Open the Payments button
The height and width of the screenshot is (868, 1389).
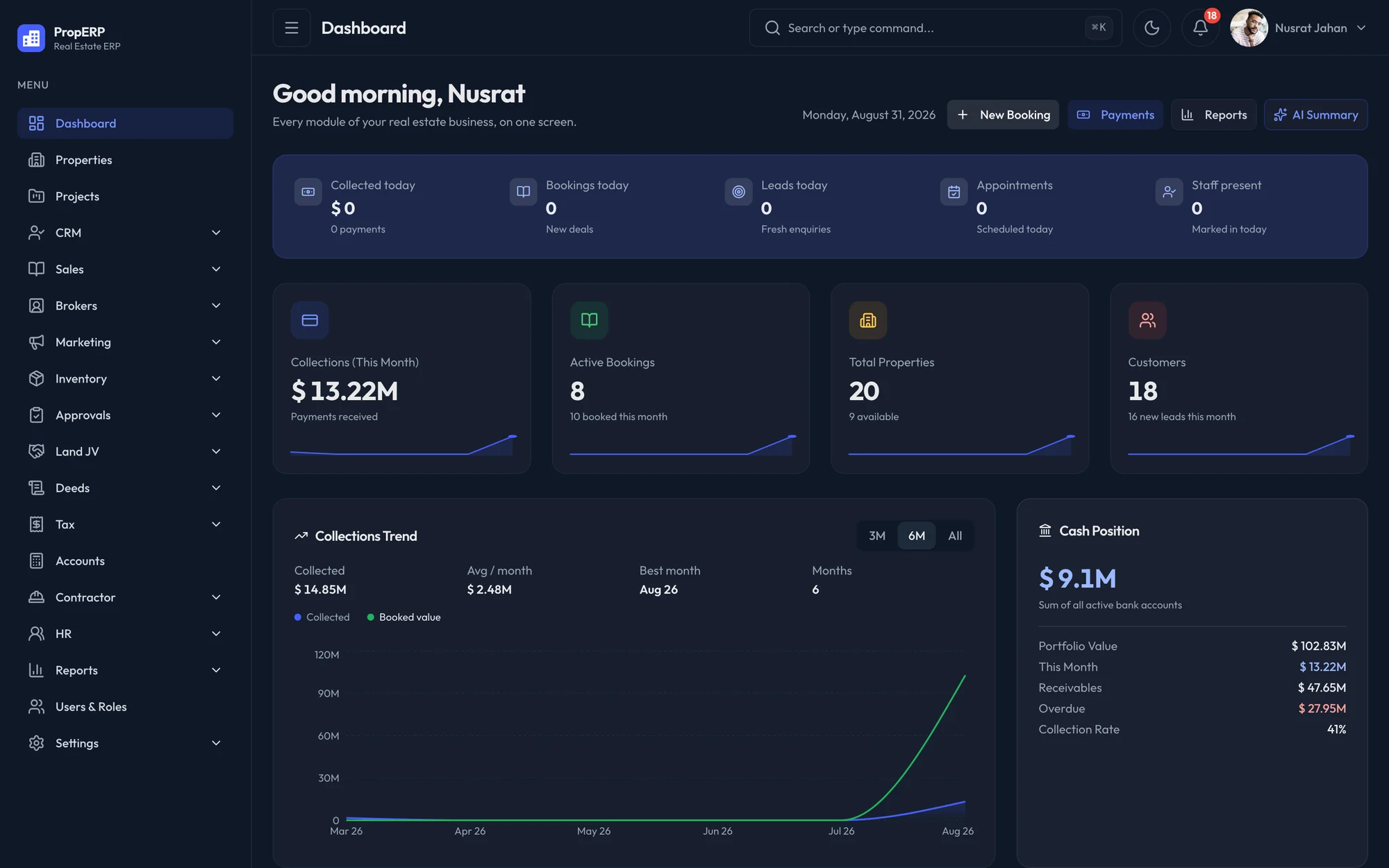click(1115, 115)
